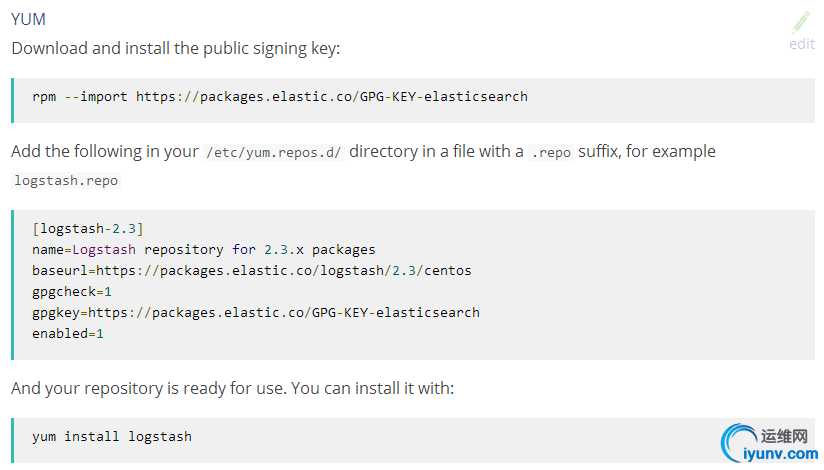The width and height of the screenshot is (824, 470).
Task: Click the "Download and install the public signing key" sentence
Action: pos(176,48)
